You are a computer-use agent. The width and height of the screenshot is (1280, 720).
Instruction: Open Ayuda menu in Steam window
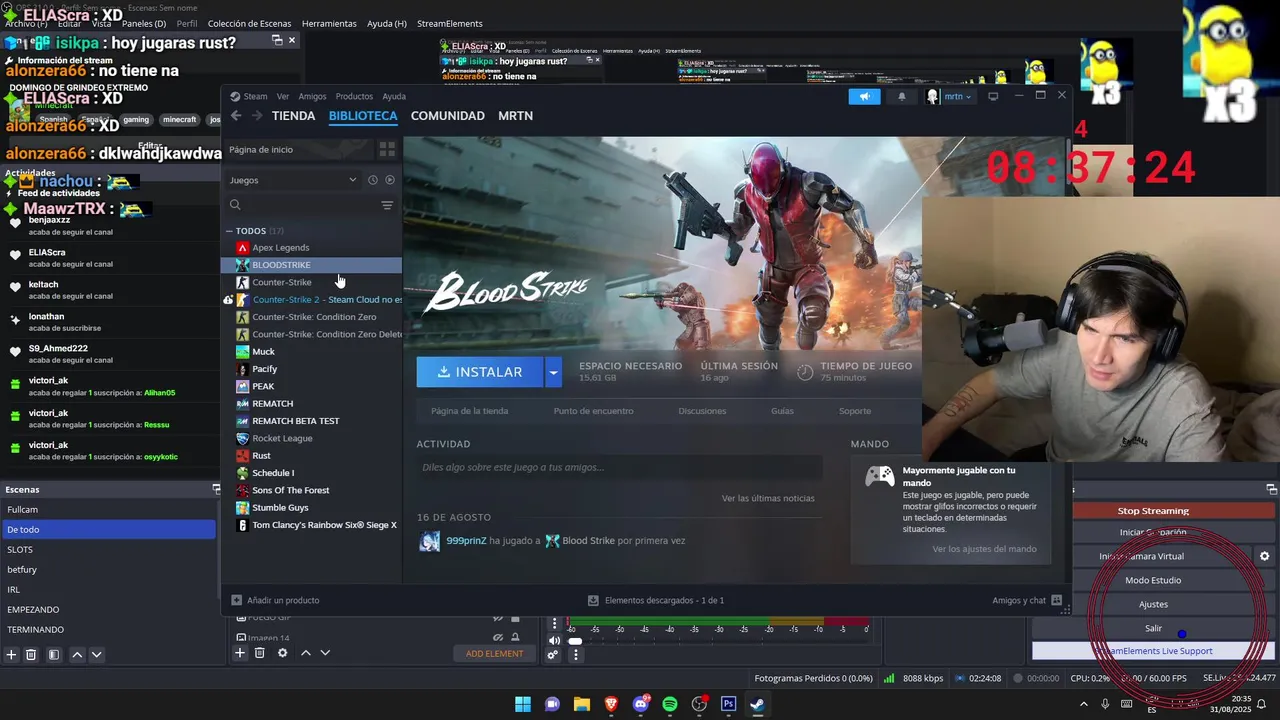click(x=394, y=96)
